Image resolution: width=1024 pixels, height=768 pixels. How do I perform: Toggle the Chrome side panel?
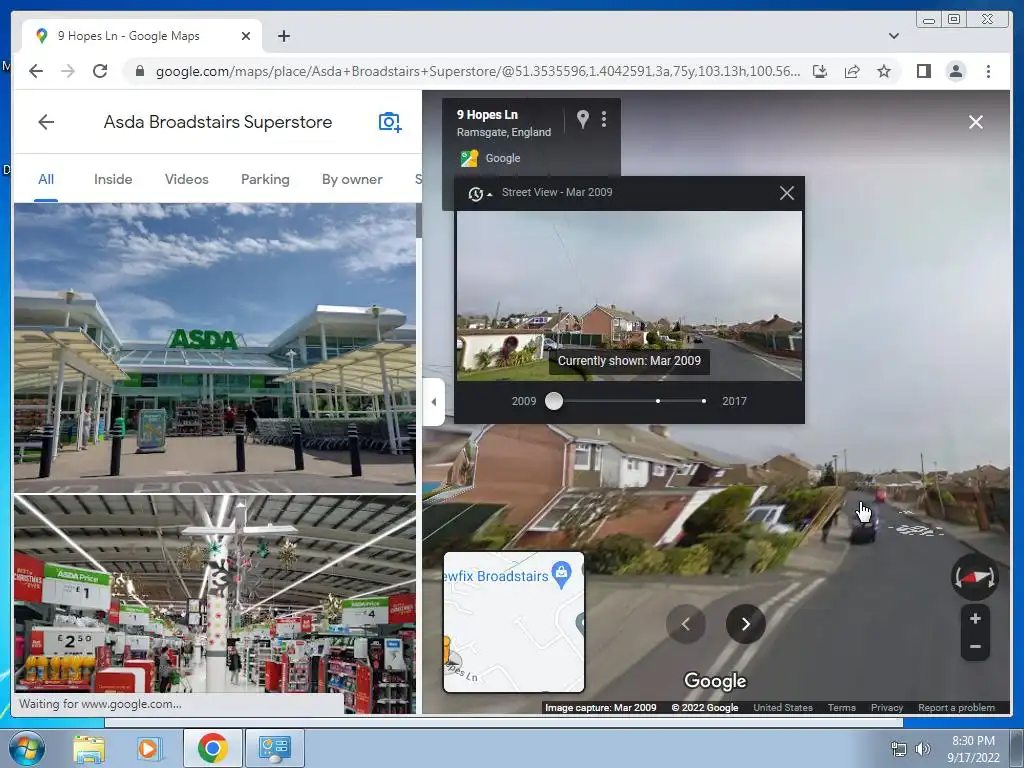coord(923,71)
